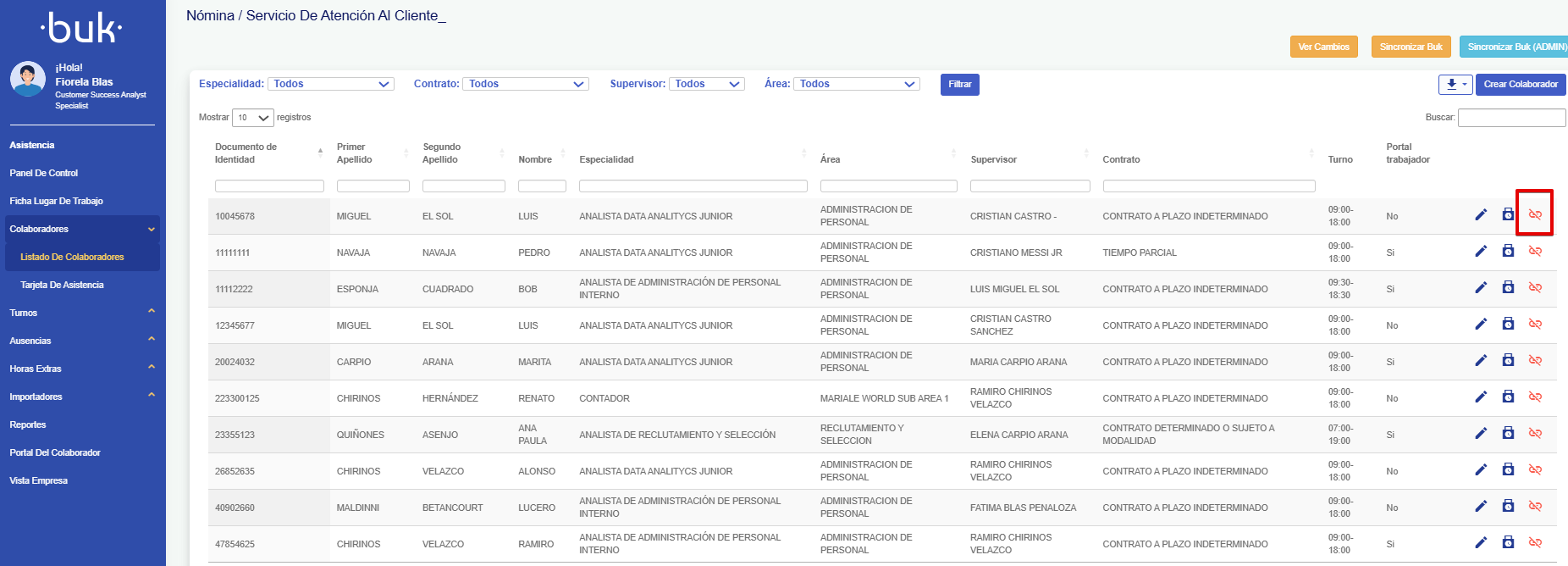
Task: Open Tarjeta De Asistencia in the sidebar
Action: (x=63, y=285)
